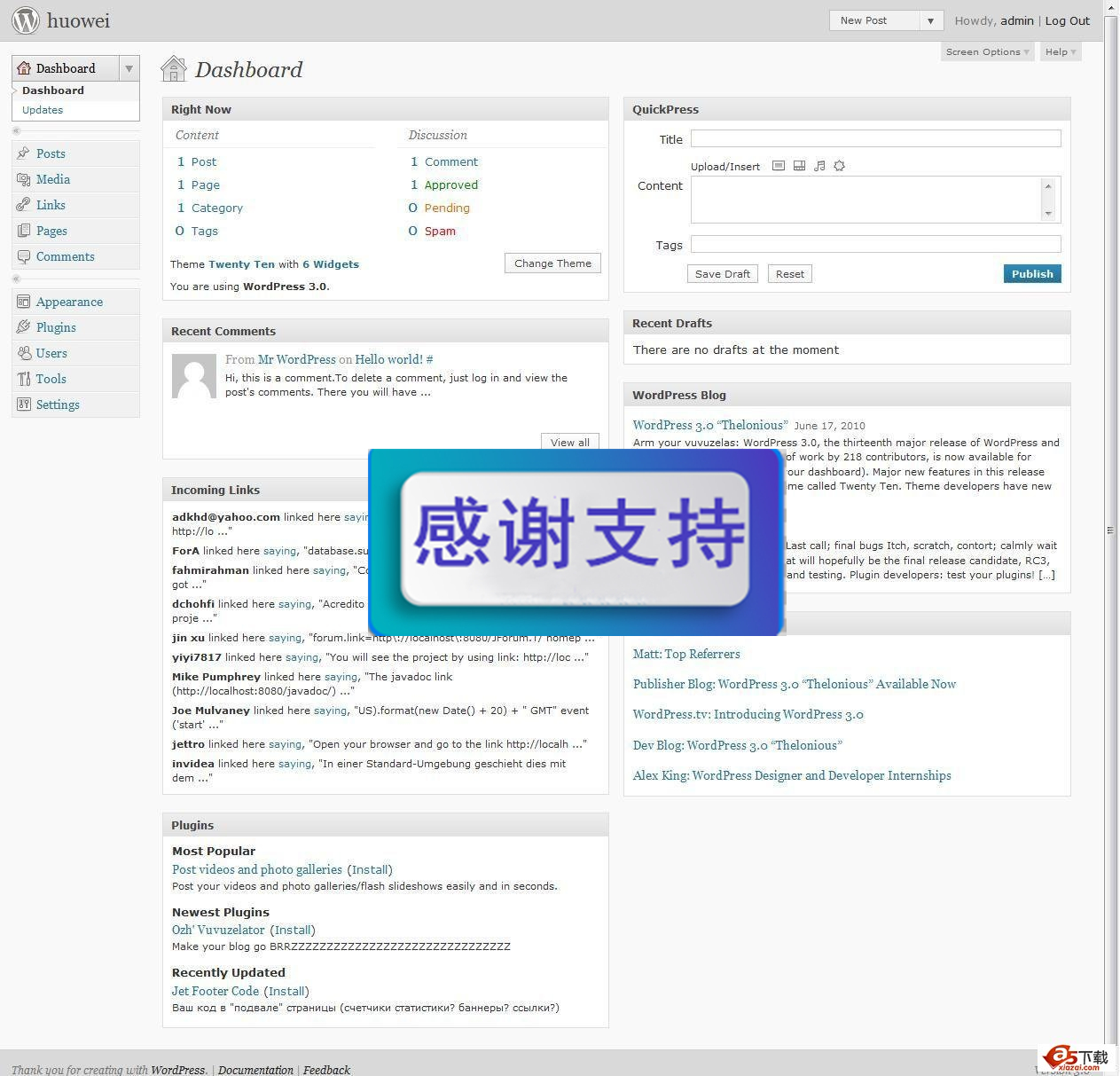Collapse sidebar using arrow above Appearance
This screenshot has width=1120, height=1076.
pos(16,279)
